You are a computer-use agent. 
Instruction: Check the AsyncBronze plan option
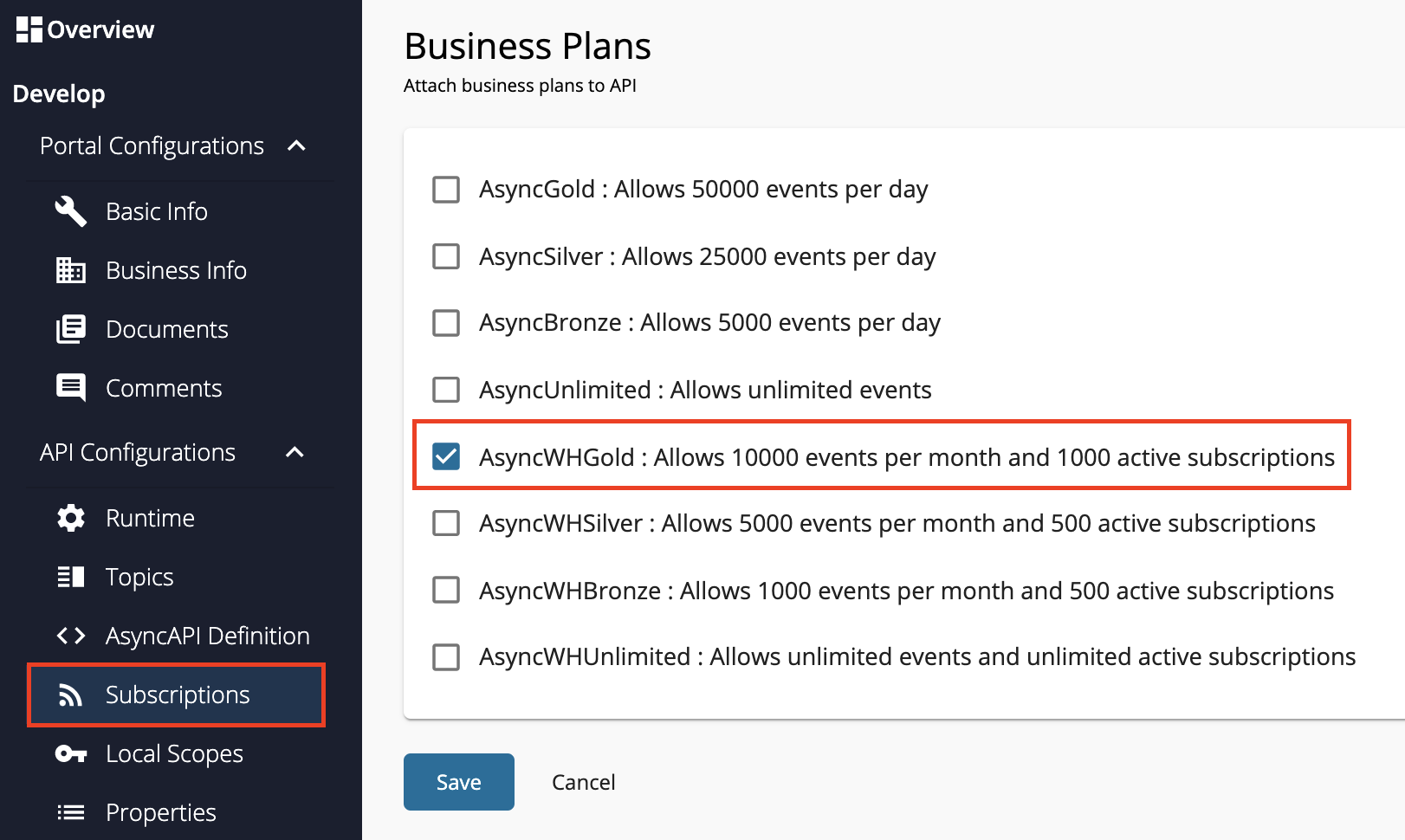(x=445, y=322)
